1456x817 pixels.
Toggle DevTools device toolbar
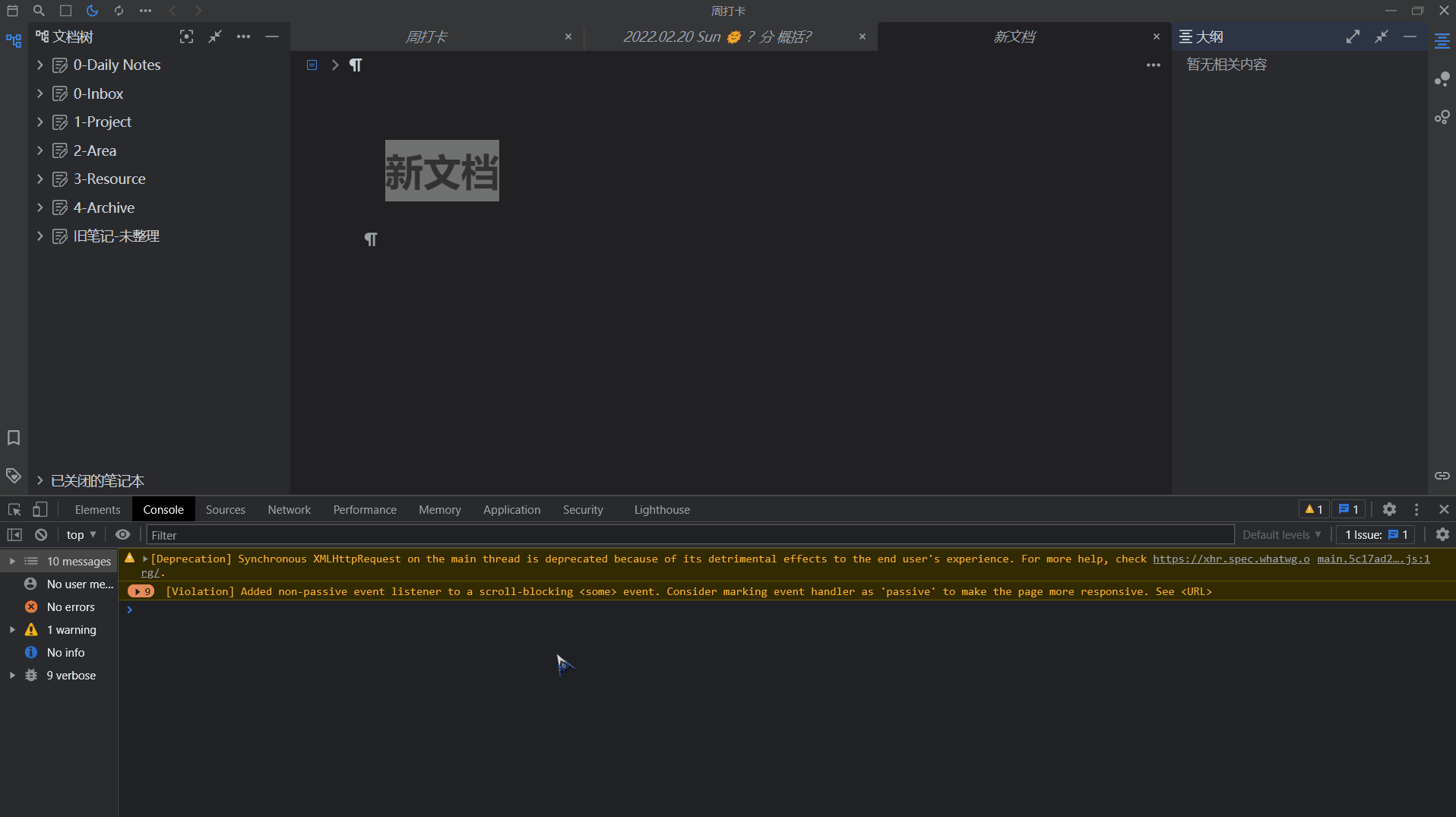pyautogui.click(x=40, y=510)
